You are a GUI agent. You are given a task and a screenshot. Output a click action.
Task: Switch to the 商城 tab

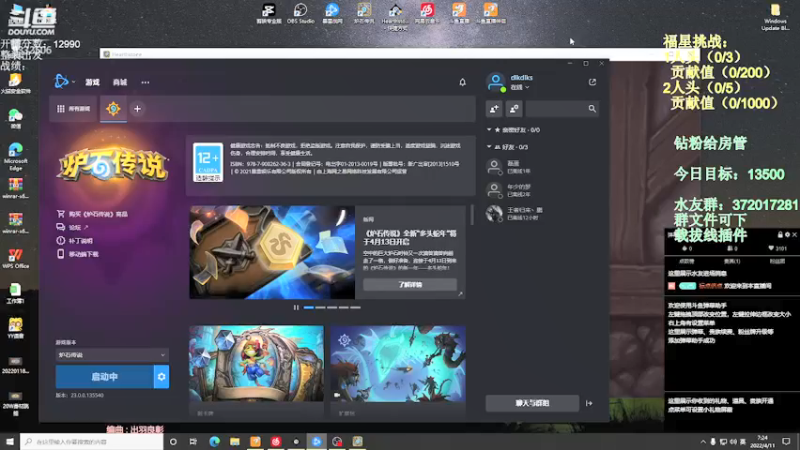click(120, 82)
